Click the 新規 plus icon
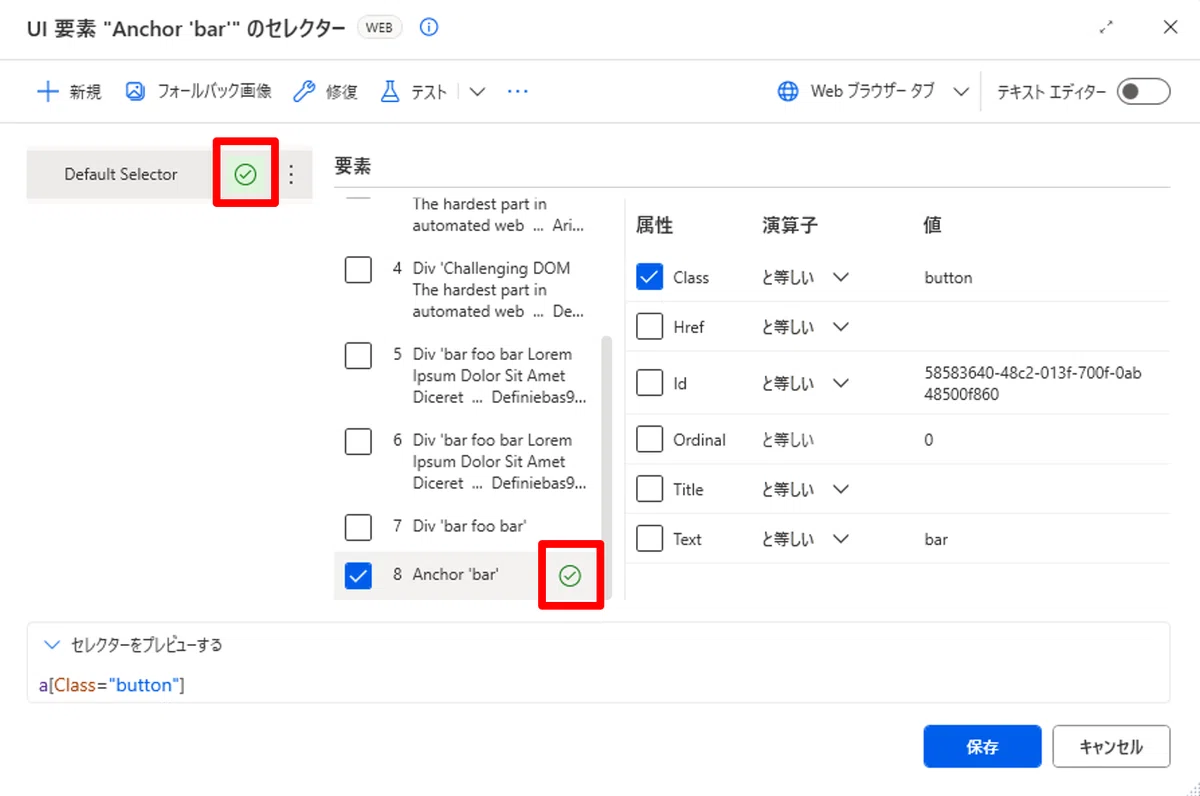 (x=47, y=92)
